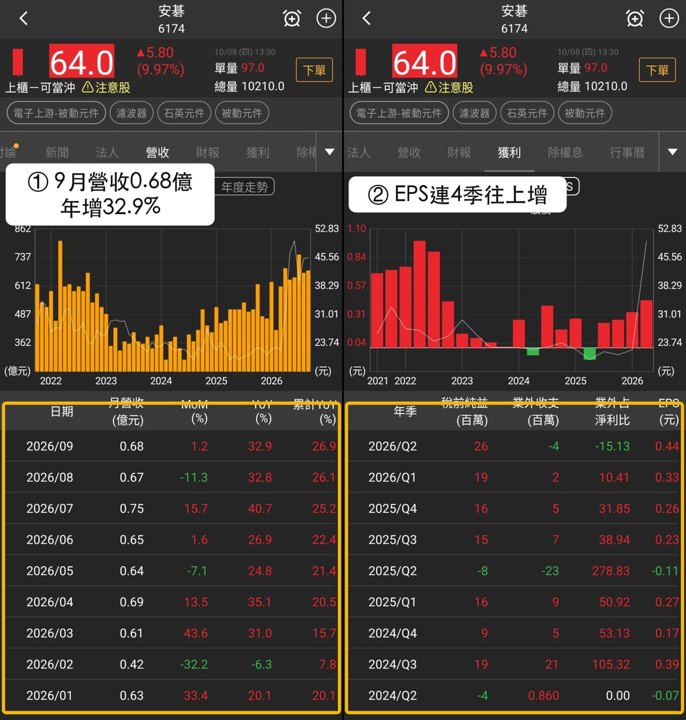Select the 2025/Q2 earnings row
The height and width of the screenshot is (720, 686).
tap(514, 571)
